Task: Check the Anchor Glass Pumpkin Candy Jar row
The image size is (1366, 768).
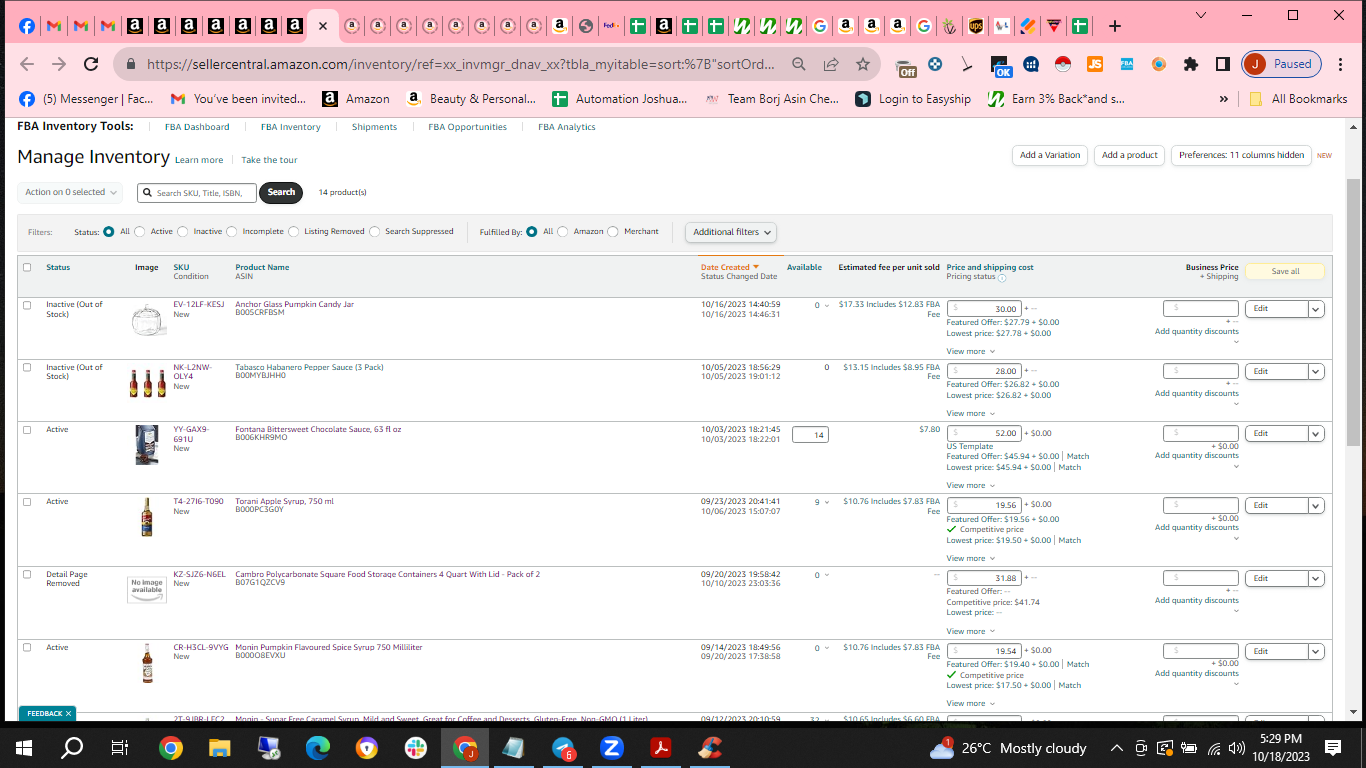Action: point(27,305)
